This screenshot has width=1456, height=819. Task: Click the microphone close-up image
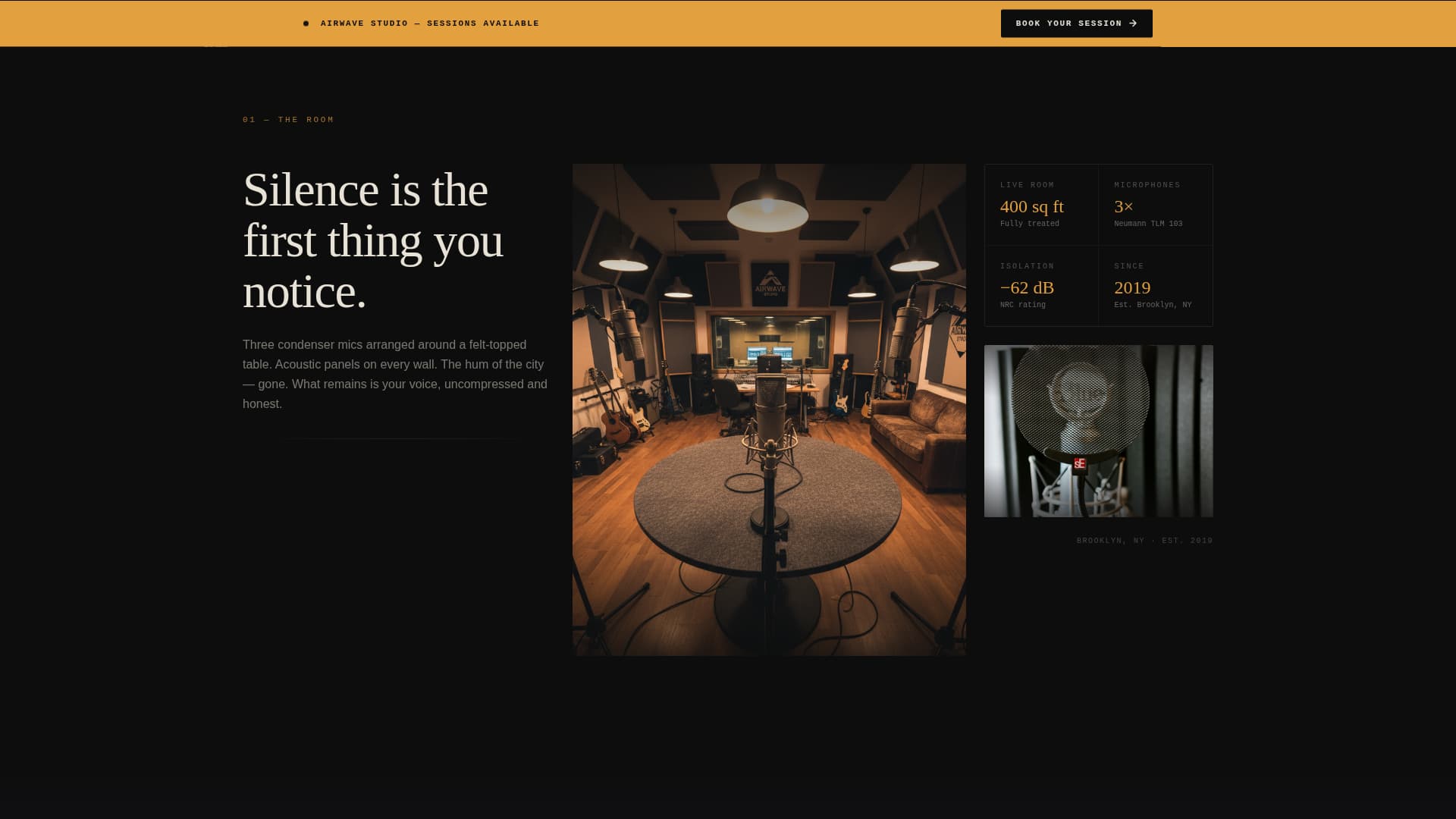(1097, 430)
